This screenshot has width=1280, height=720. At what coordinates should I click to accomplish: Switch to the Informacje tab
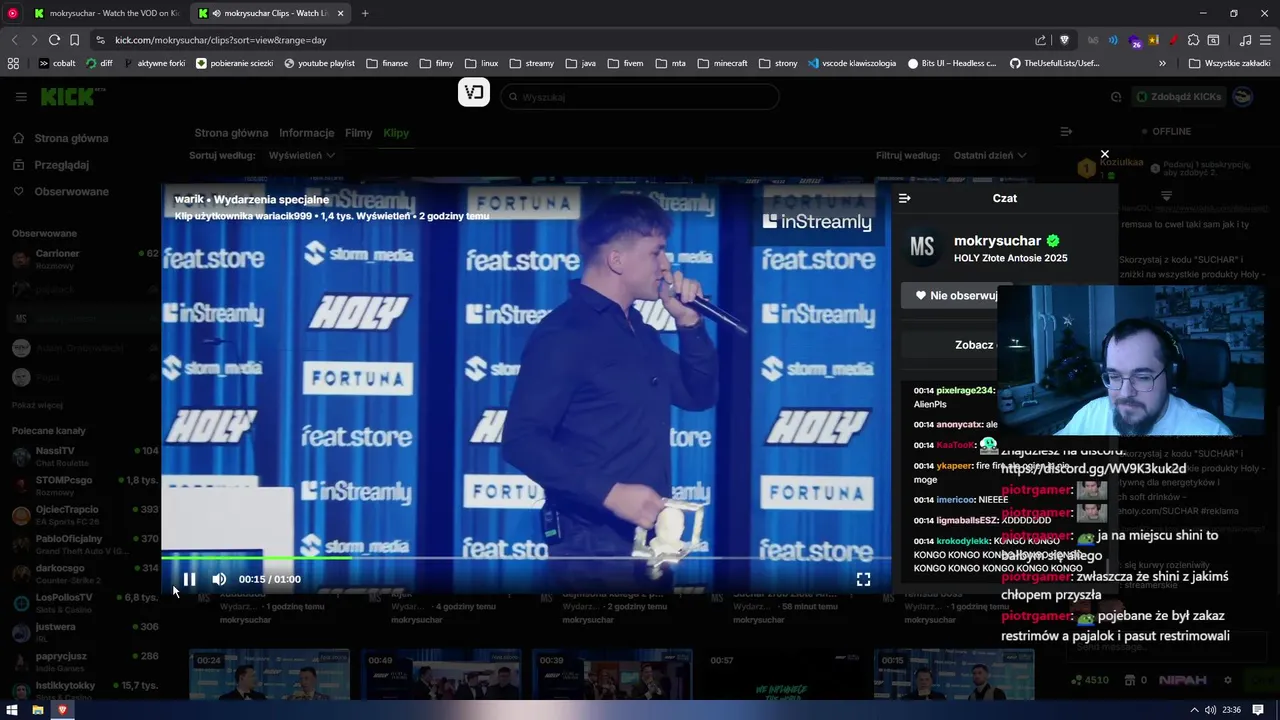(x=306, y=133)
